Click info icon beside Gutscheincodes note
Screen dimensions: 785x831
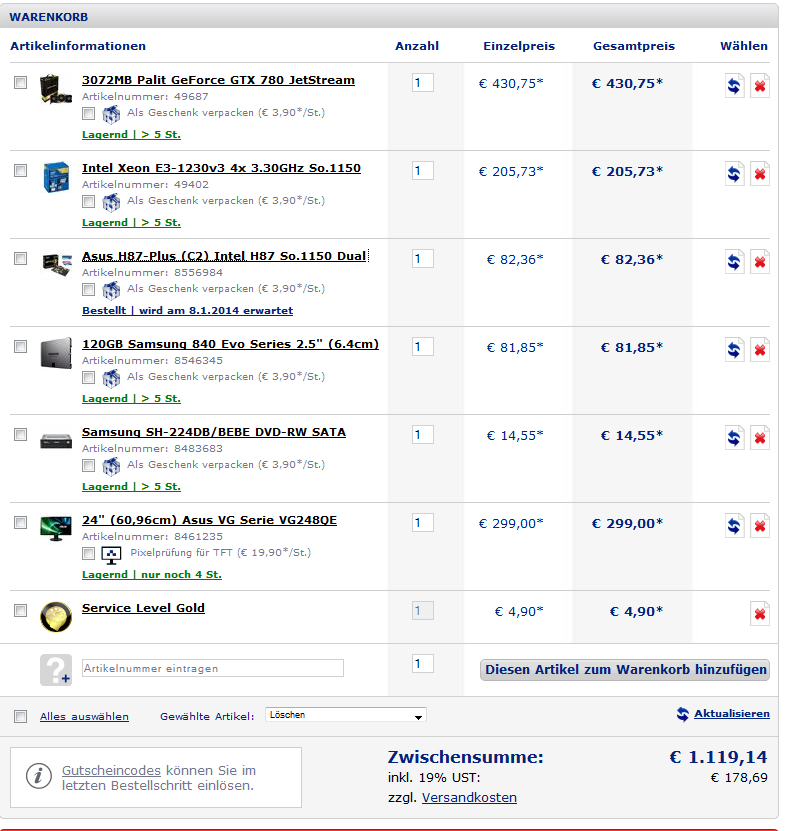(x=39, y=777)
